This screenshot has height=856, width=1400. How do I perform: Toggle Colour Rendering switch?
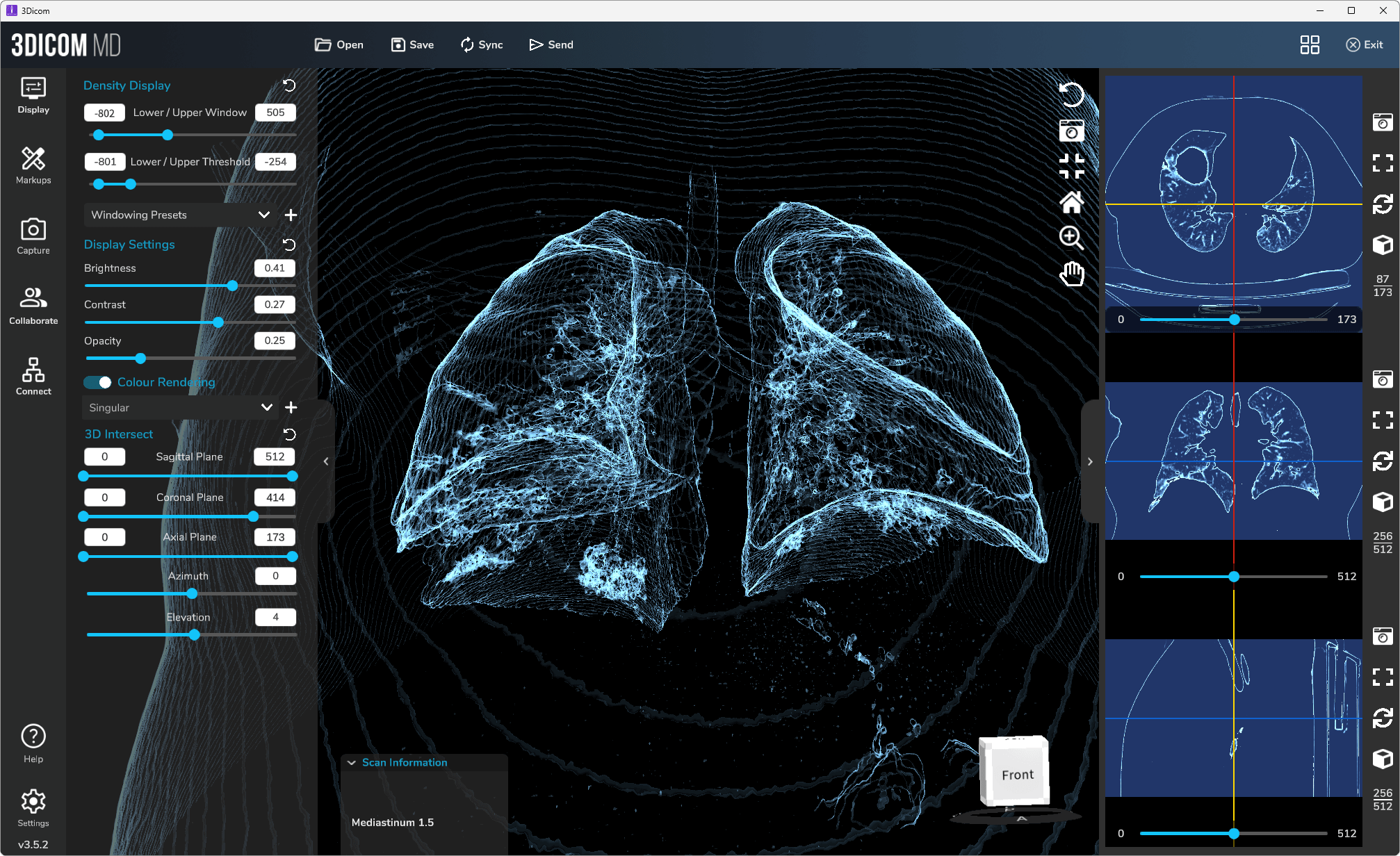pyautogui.click(x=97, y=382)
